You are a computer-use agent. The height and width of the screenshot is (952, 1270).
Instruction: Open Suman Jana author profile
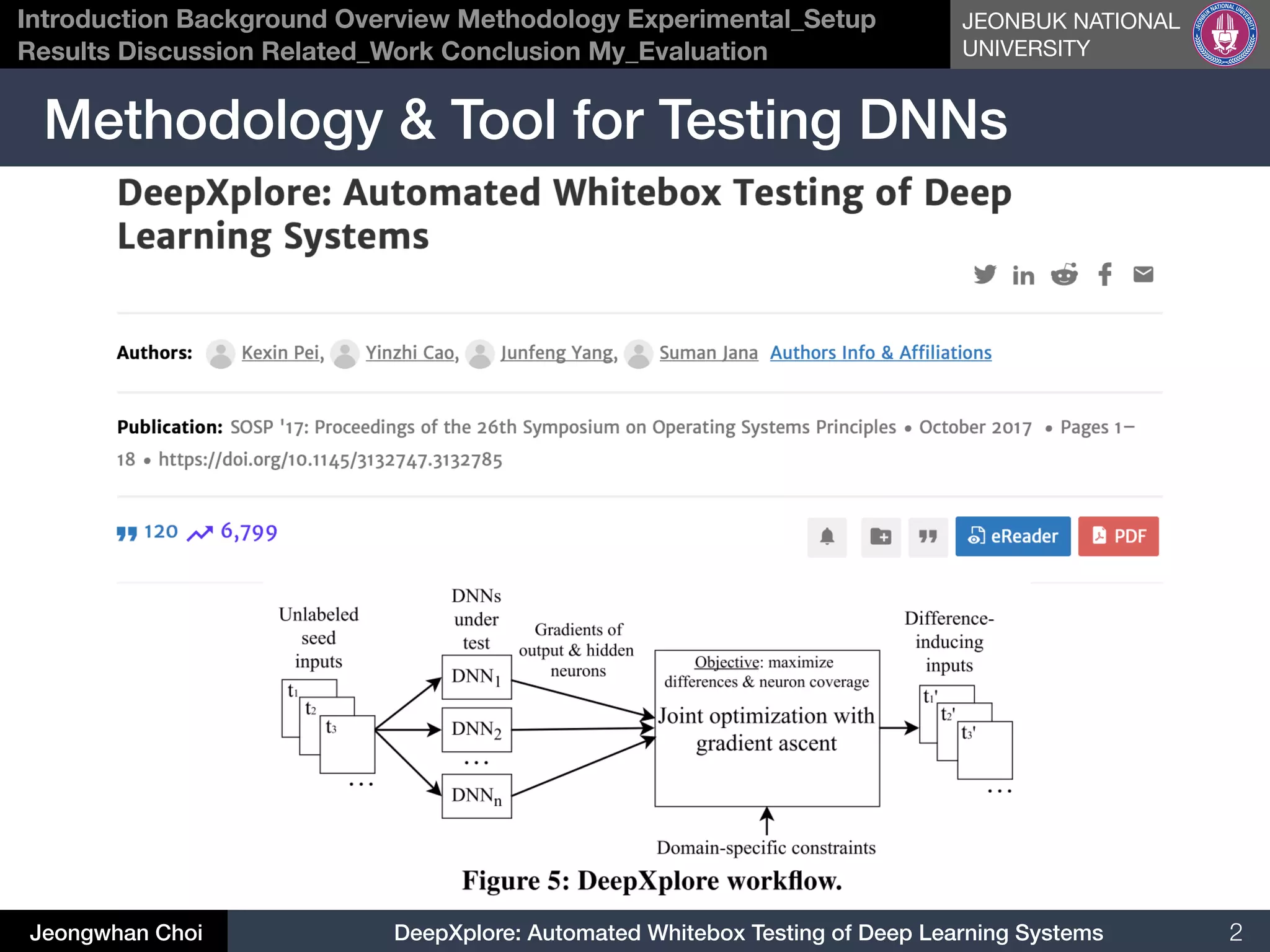pos(708,353)
